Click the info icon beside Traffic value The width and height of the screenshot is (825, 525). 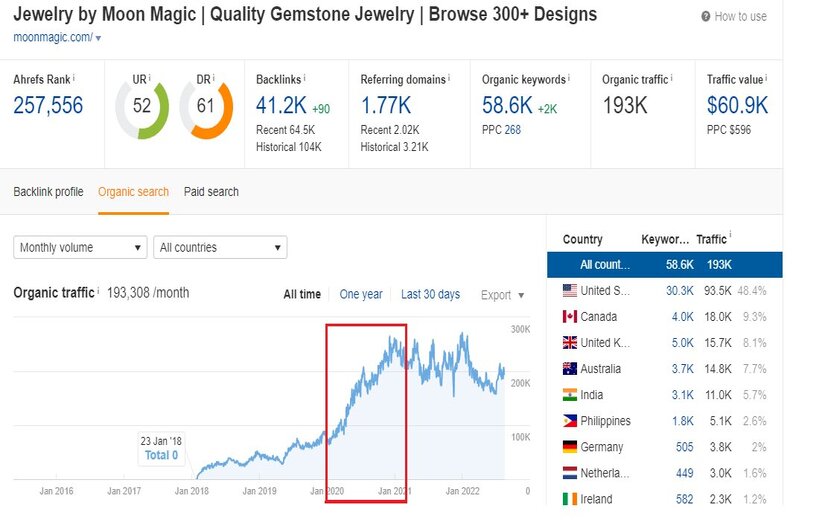[766, 78]
